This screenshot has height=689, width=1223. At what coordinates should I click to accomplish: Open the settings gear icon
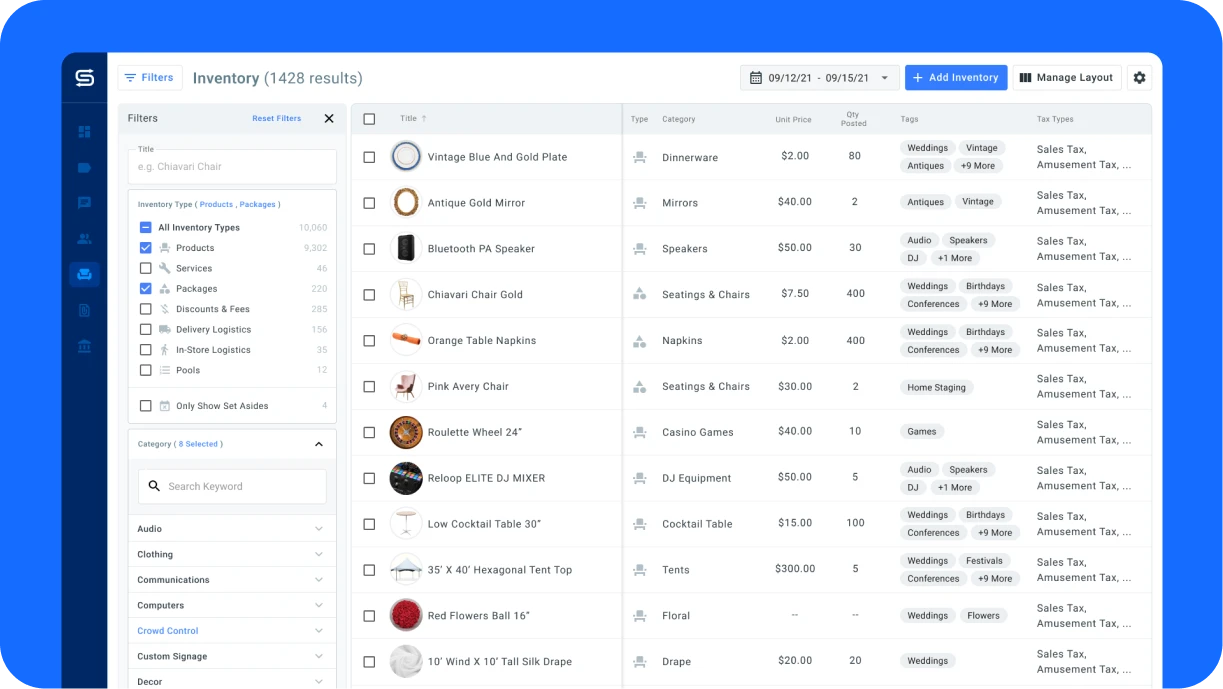coord(1139,78)
